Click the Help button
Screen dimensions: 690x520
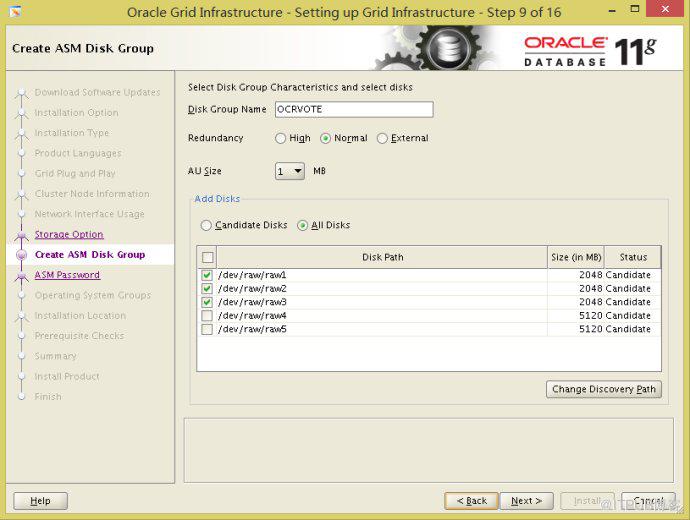click(40, 501)
